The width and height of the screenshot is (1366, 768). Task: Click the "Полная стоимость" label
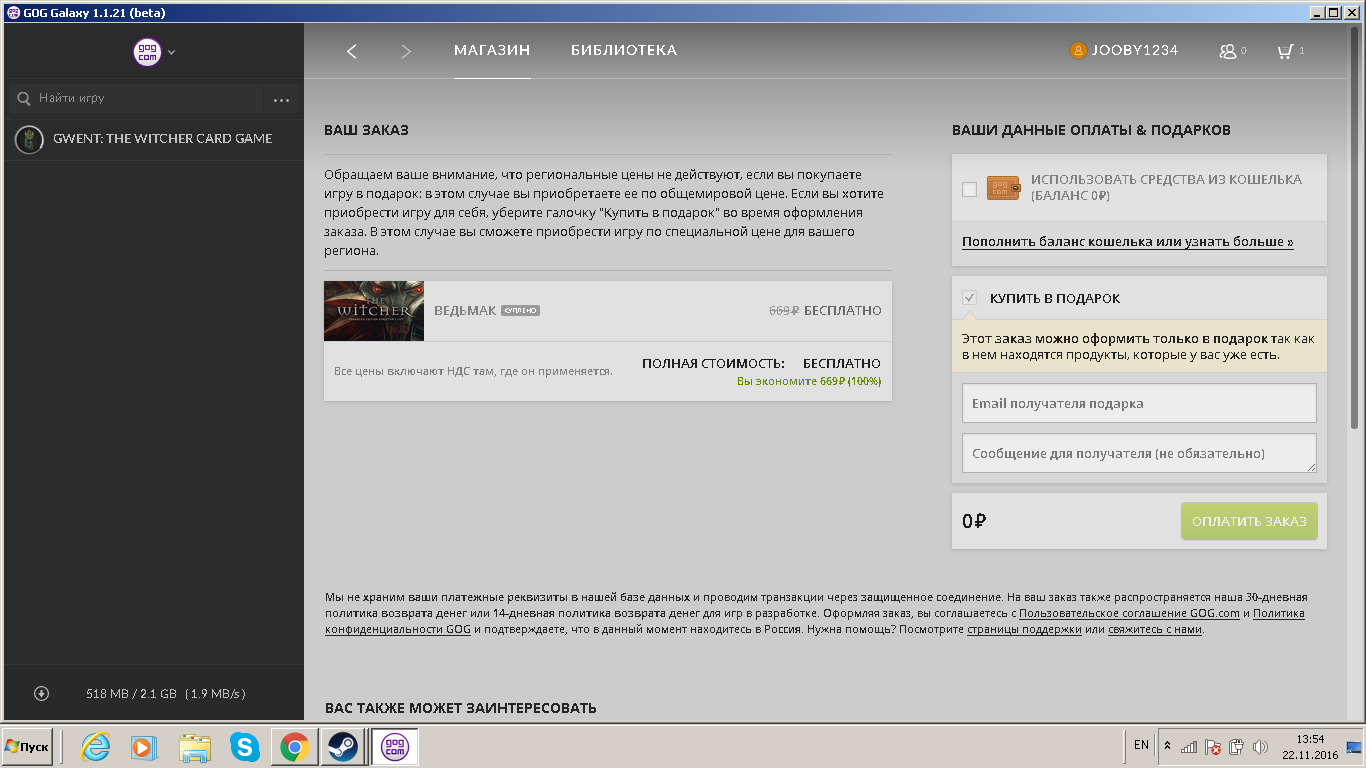coord(713,363)
